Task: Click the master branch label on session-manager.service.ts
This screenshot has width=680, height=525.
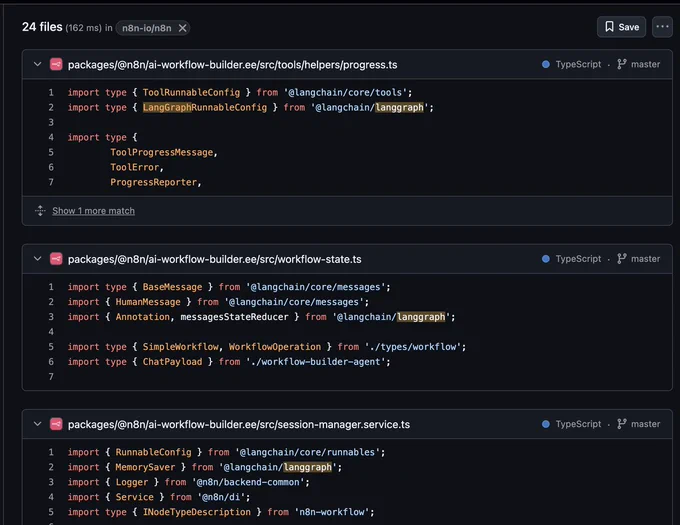Action: pos(645,424)
